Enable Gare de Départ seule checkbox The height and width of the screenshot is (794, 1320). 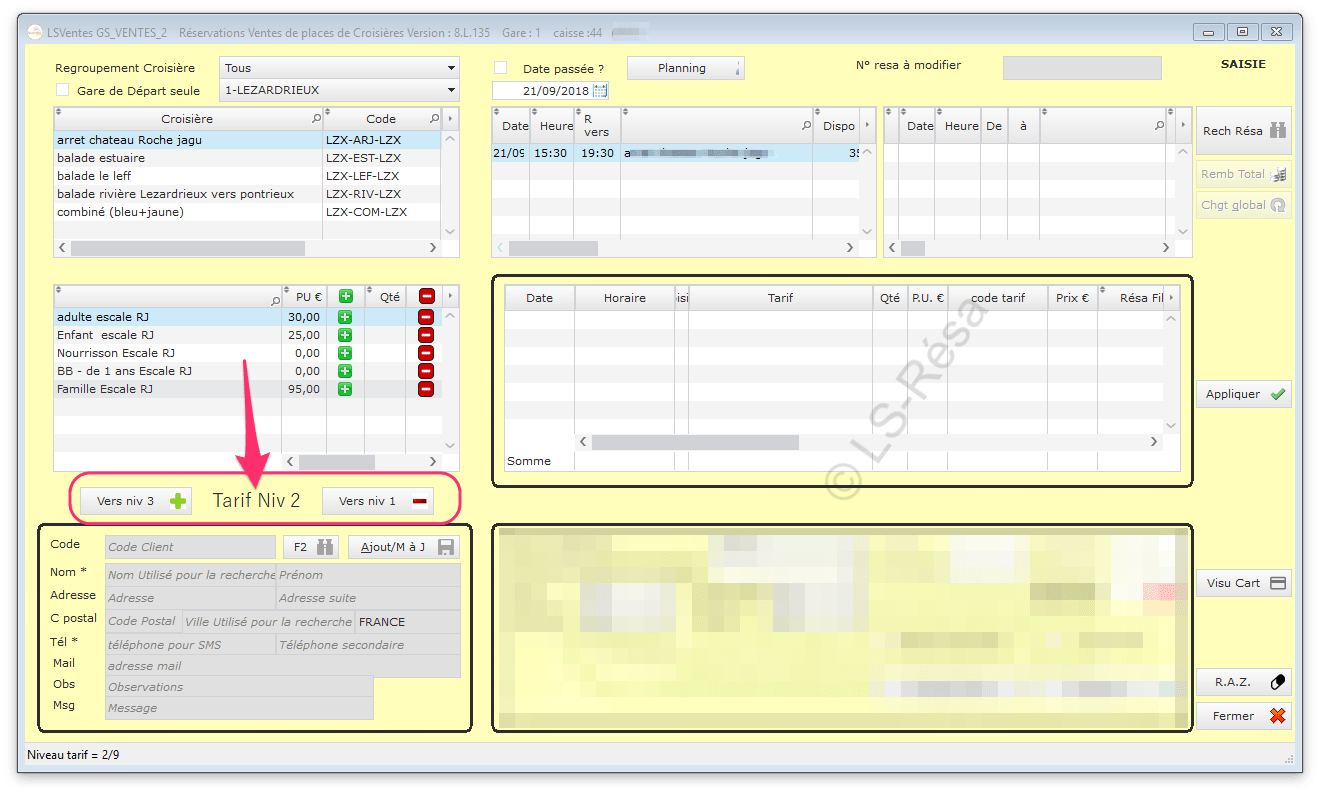click(63, 91)
